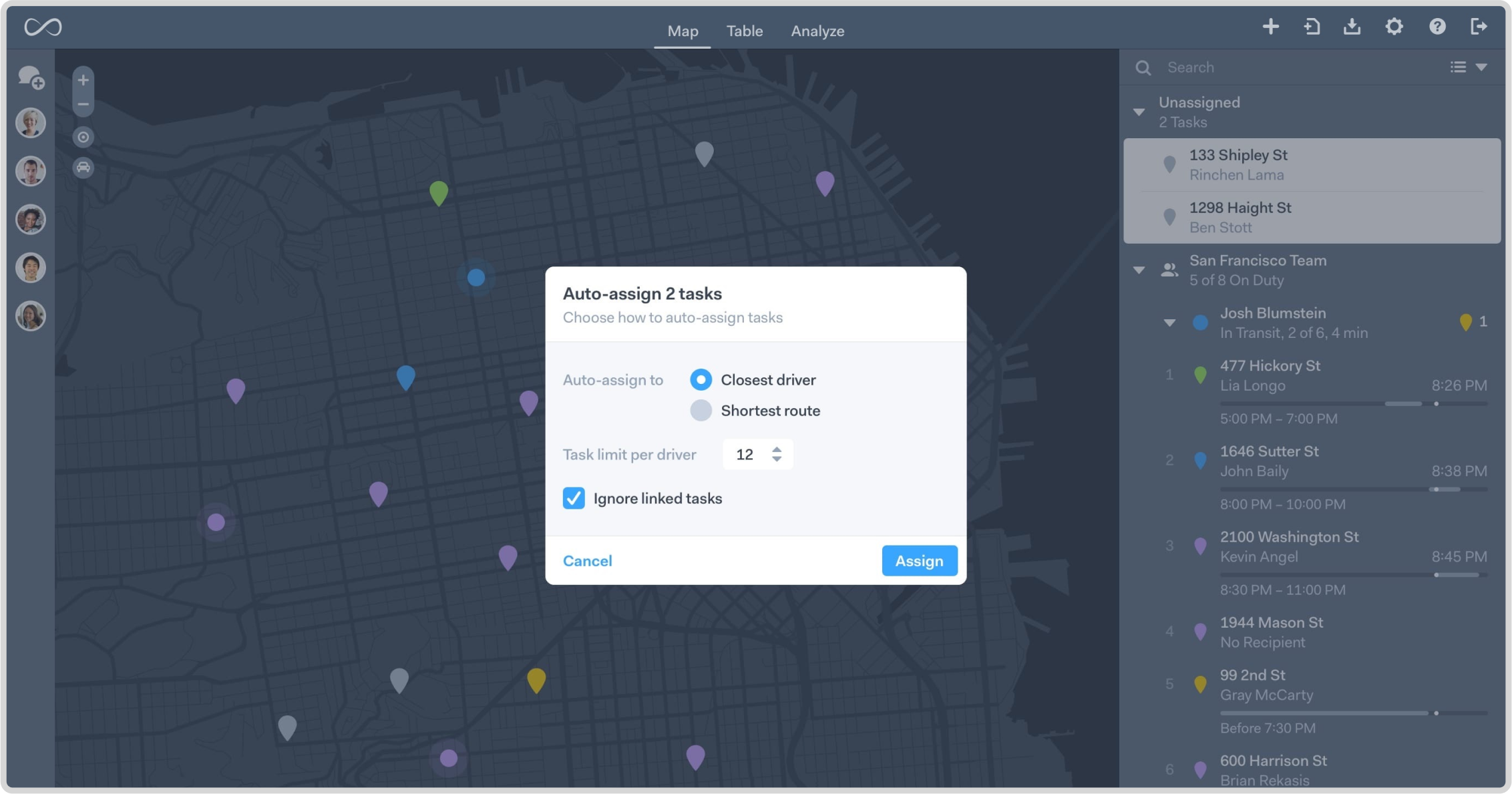Expand the Unassigned tasks section
Viewport: 1512px width, 794px height.
pos(1140,108)
